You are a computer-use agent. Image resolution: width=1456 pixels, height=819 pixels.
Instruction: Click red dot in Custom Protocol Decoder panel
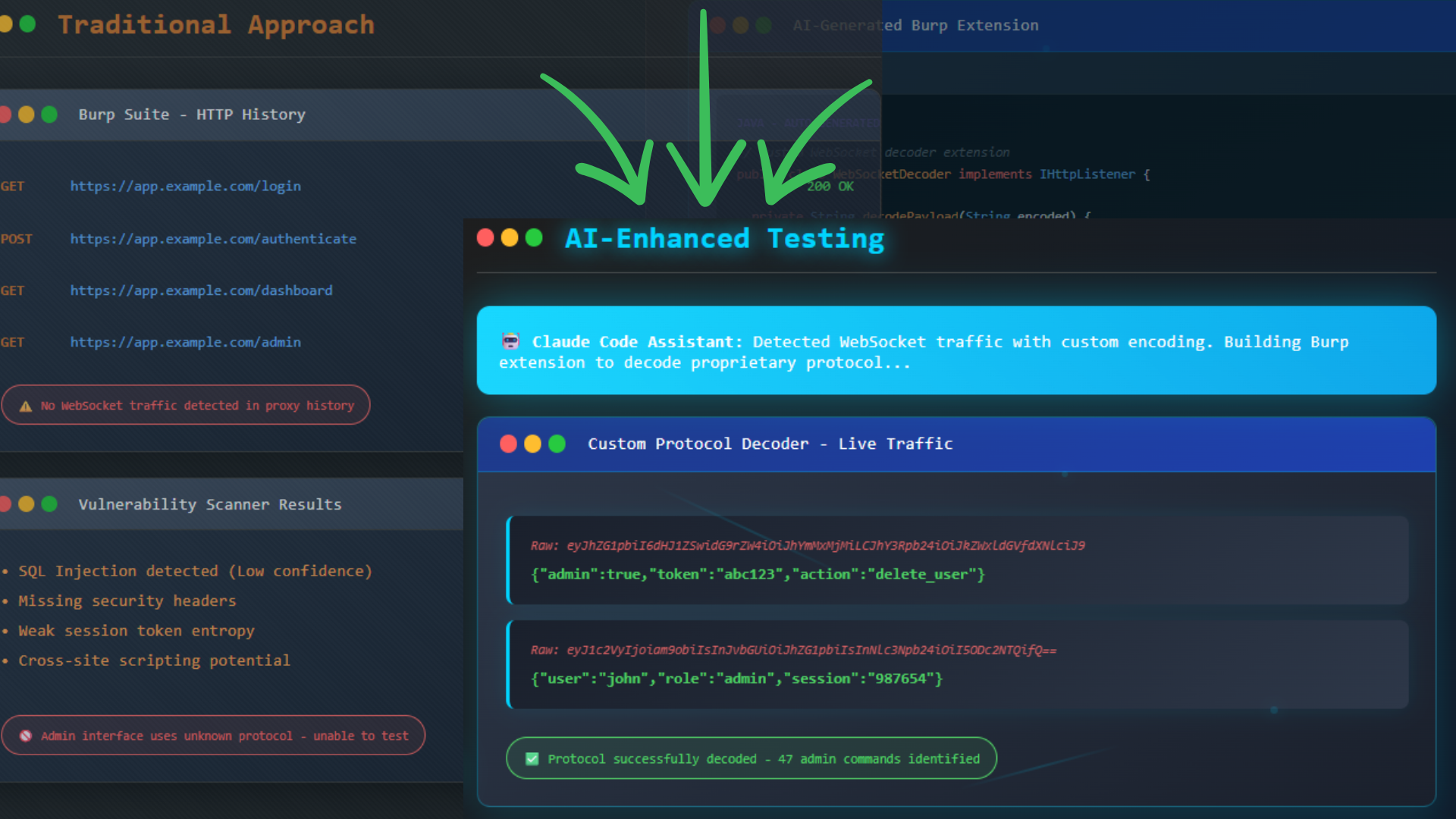click(509, 444)
